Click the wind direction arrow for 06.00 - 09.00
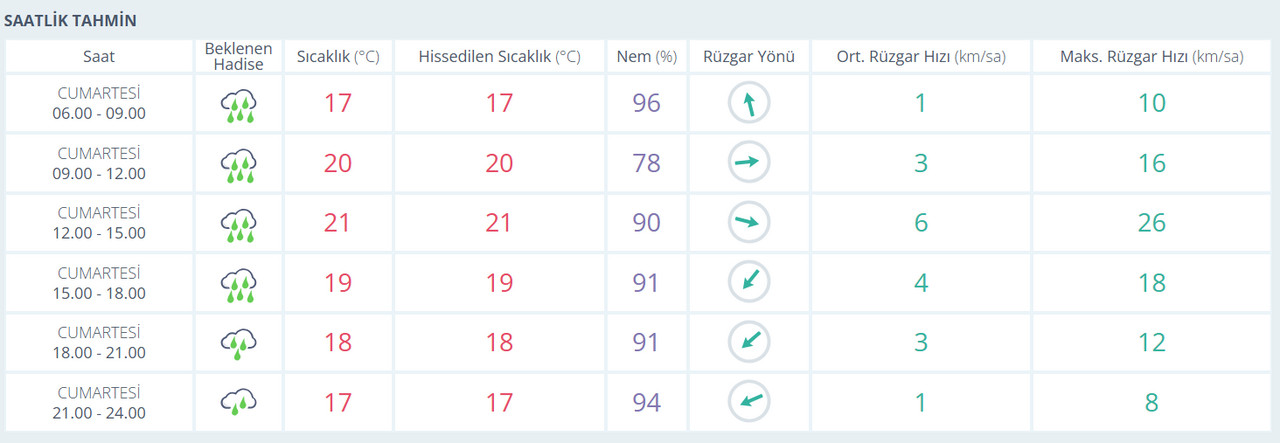Viewport: 1280px width, 443px height. pos(748,103)
